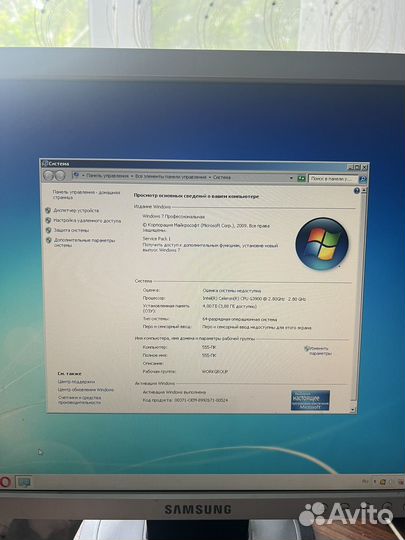Expand the arrow before Панель управления breadcrumb

click(83, 176)
